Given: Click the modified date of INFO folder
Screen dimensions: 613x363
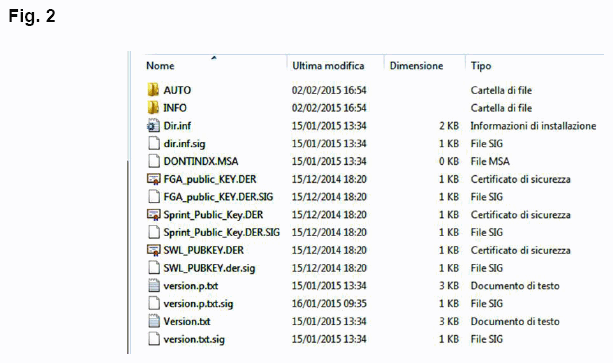Looking at the screenshot, I should click(329, 108).
